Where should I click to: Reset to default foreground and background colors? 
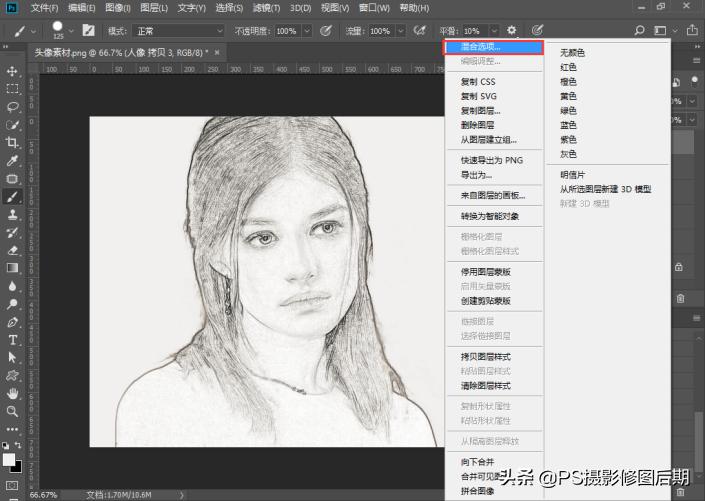point(5,445)
